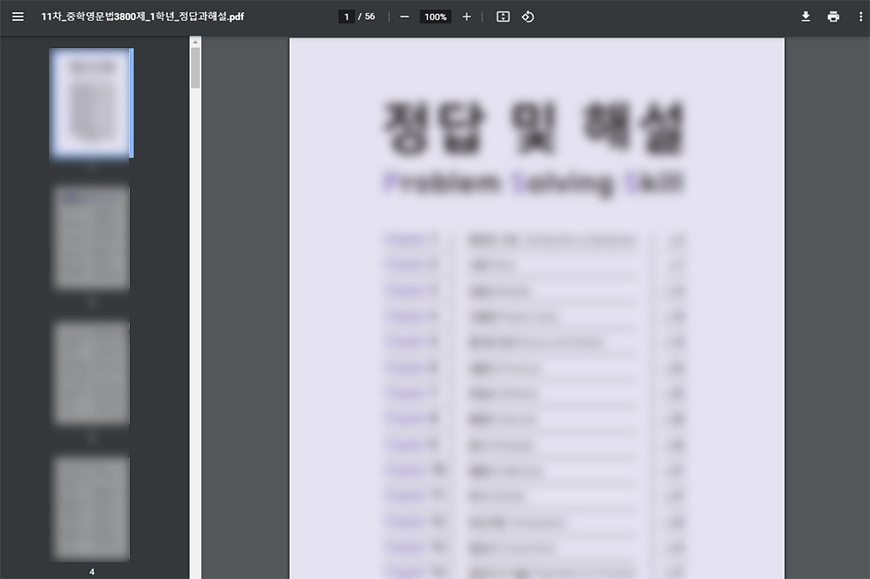Image resolution: width=870 pixels, height=579 pixels.
Task: Print the PDF document
Action: [x=833, y=17]
